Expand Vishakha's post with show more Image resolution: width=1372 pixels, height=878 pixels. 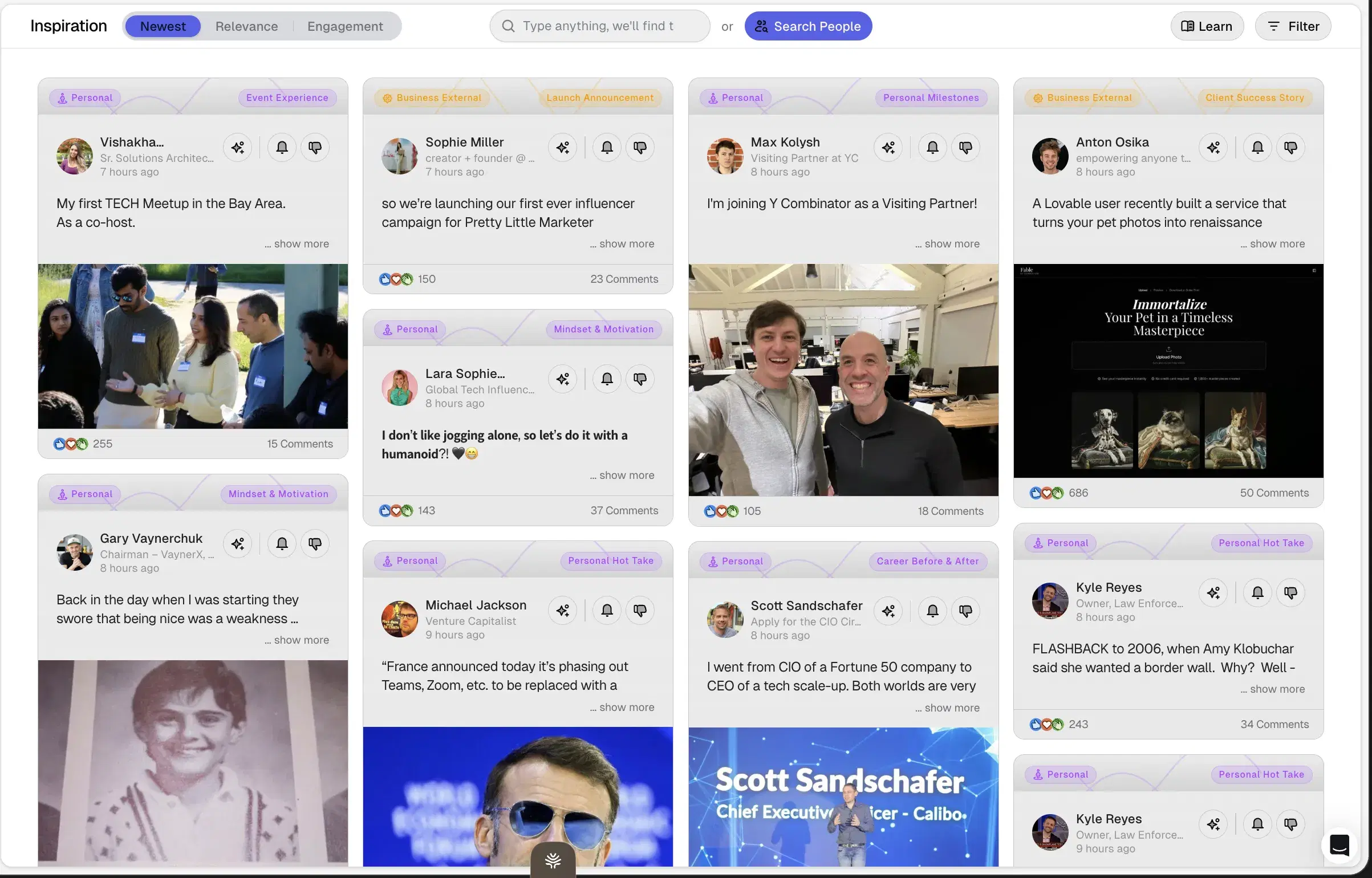pos(297,244)
